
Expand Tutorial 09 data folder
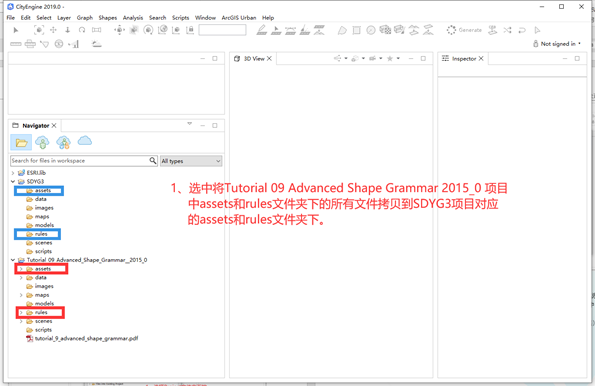click(x=21, y=277)
